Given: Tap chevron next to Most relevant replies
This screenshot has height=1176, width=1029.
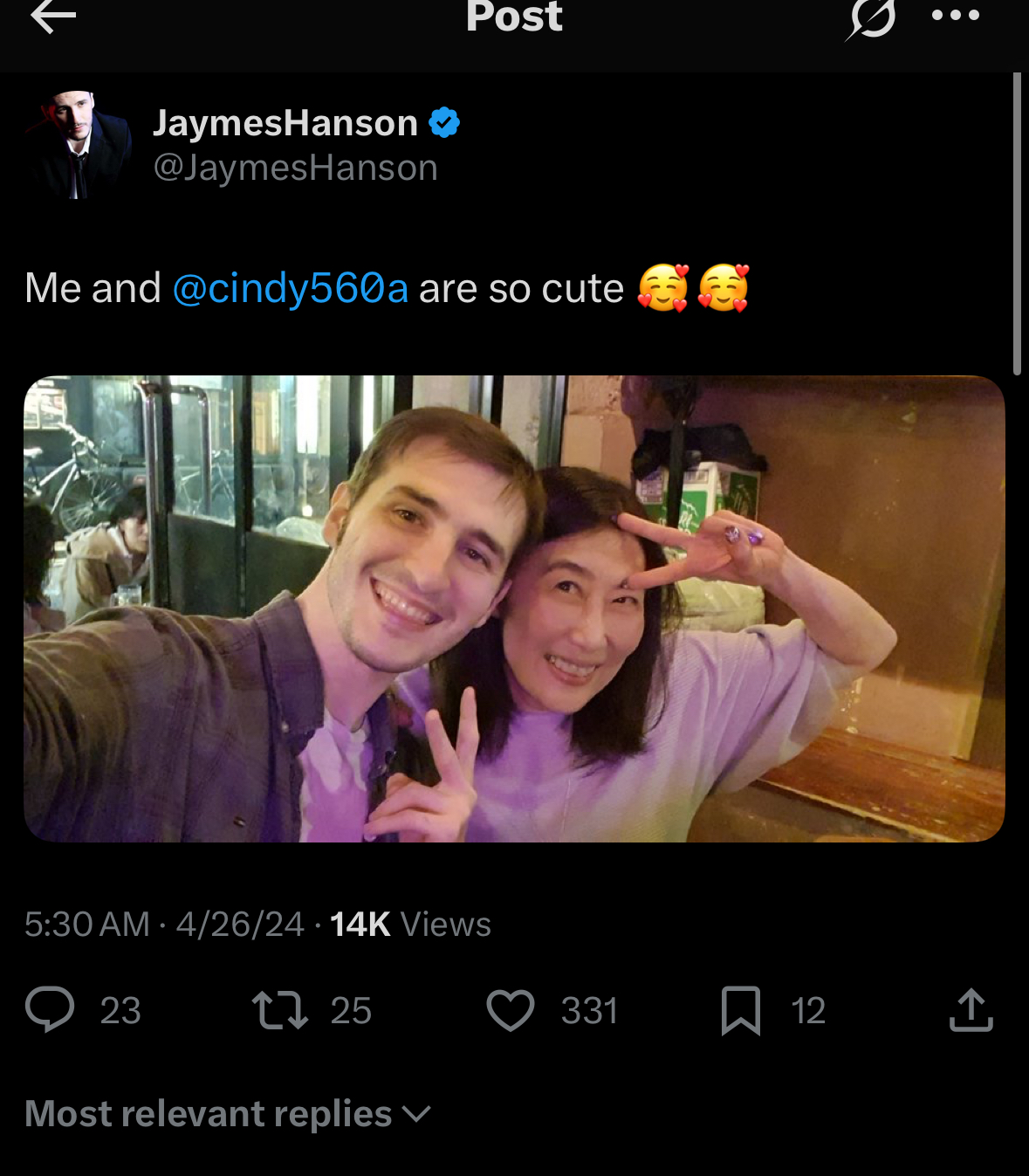Looking at the screenshot, I should (416, 1114).
